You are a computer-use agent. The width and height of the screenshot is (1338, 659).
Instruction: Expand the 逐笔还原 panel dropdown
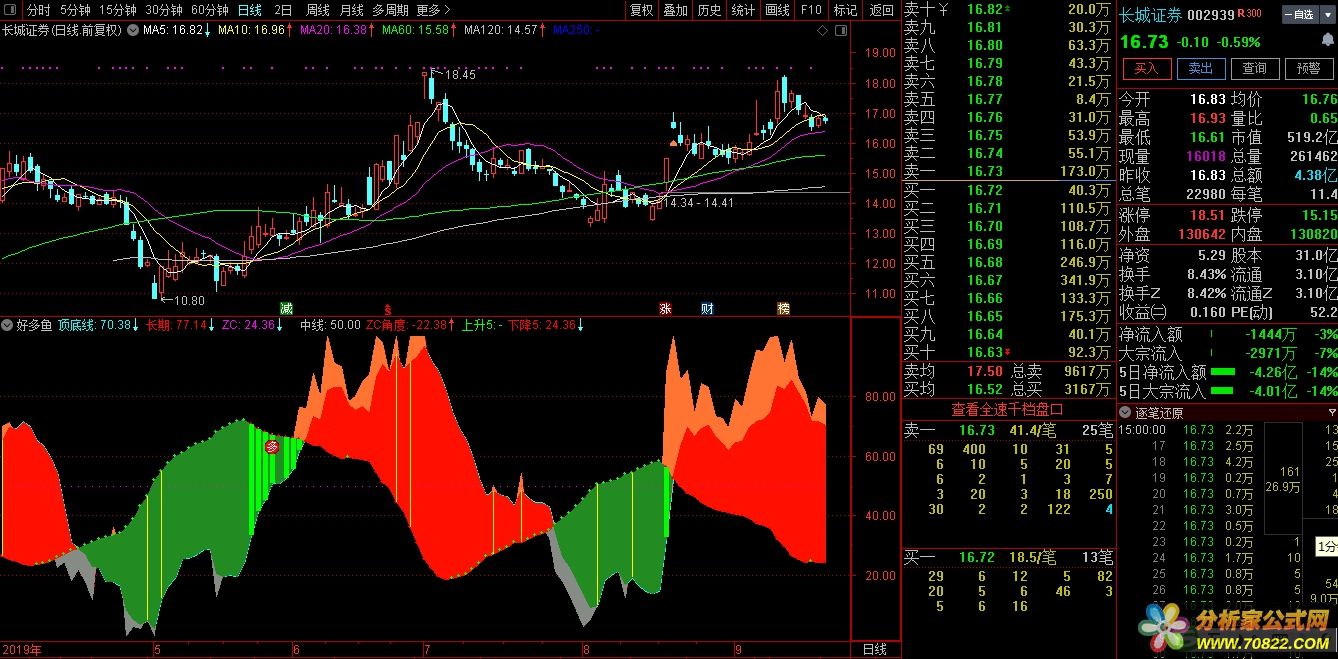(x=1125, y=412)
